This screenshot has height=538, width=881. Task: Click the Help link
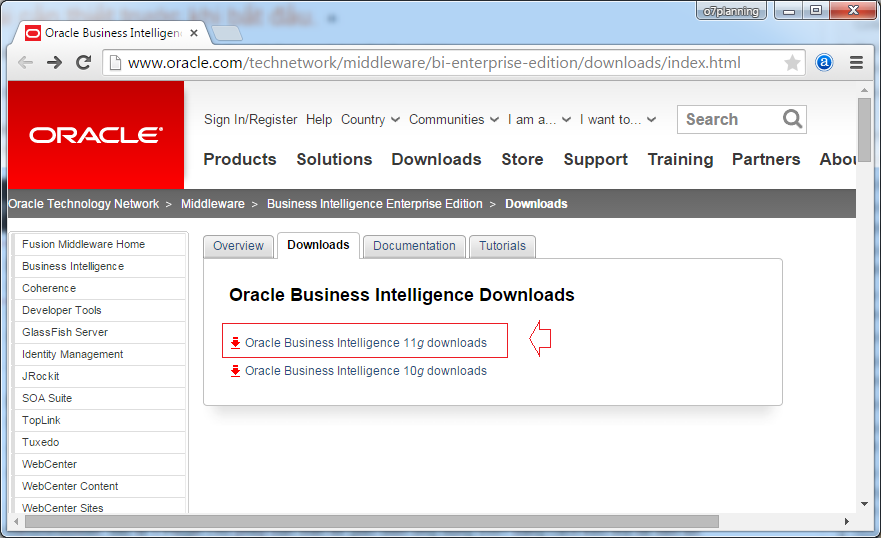pyautogui.click(x=319, y=120)
